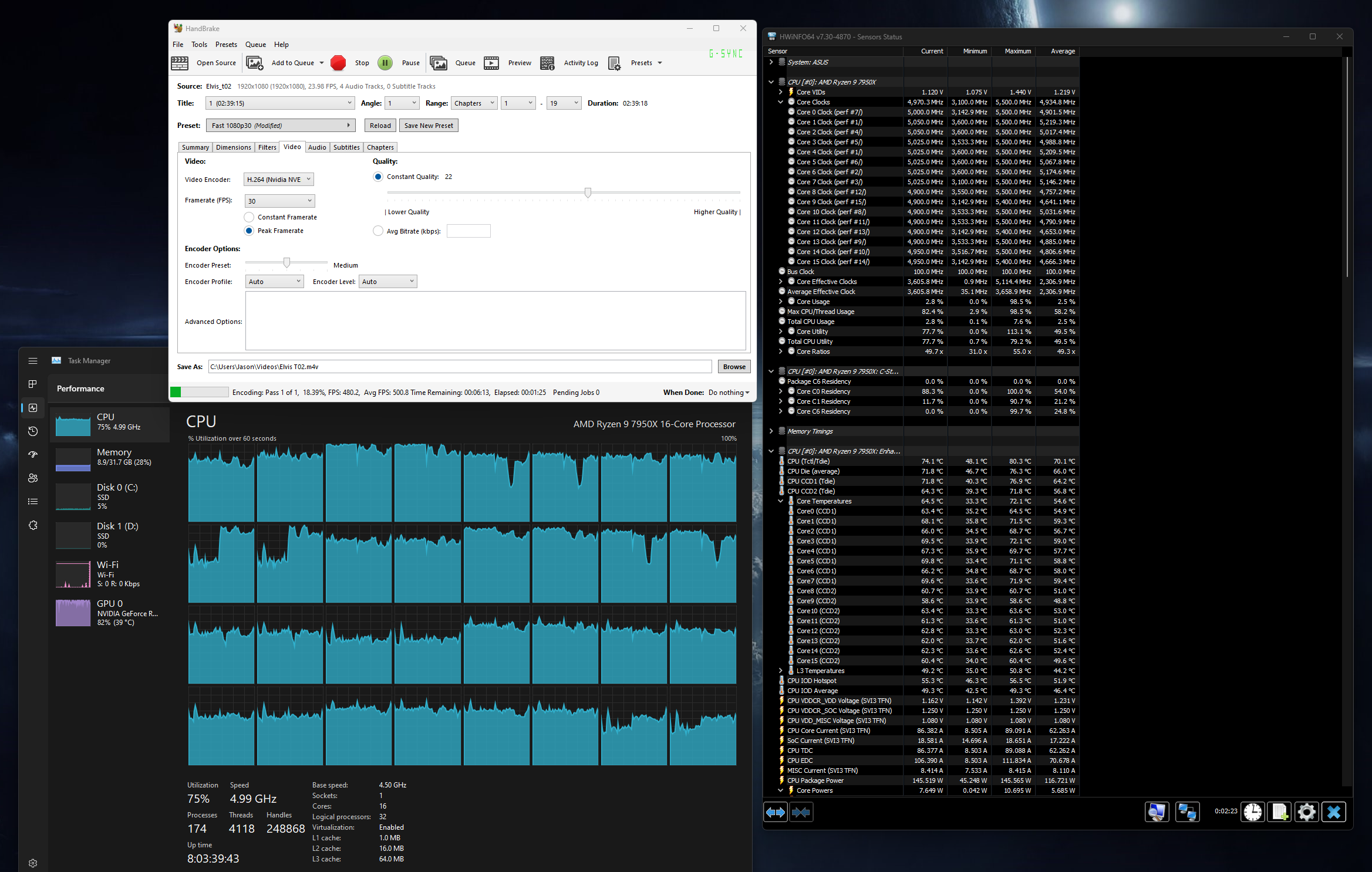The width and height of the screenshot is (1372, 872).
Task: Open Processes page icon in Task Manager sidebar
Action: point(33,384)
